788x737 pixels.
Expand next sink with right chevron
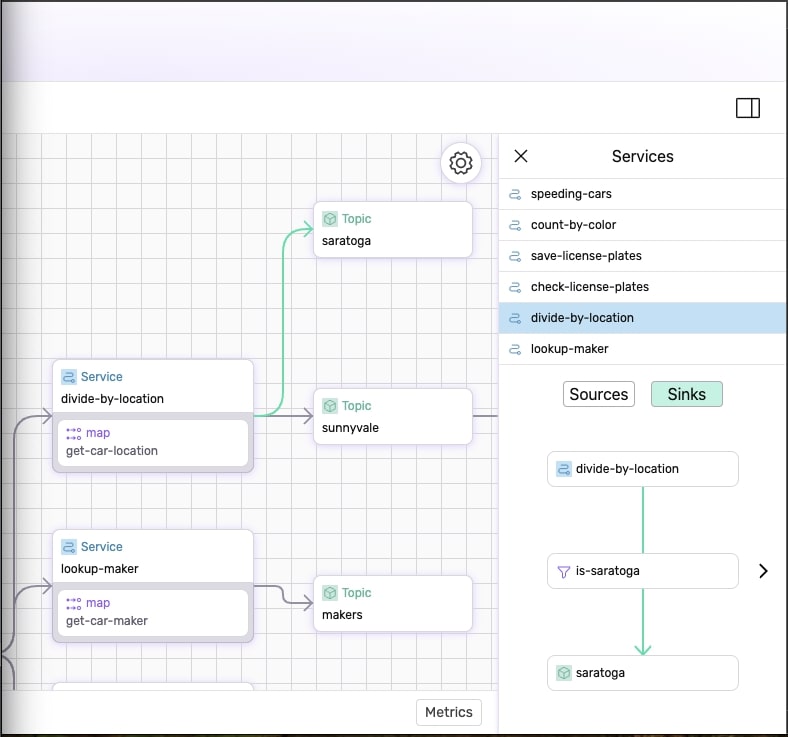tap(763, 571)
